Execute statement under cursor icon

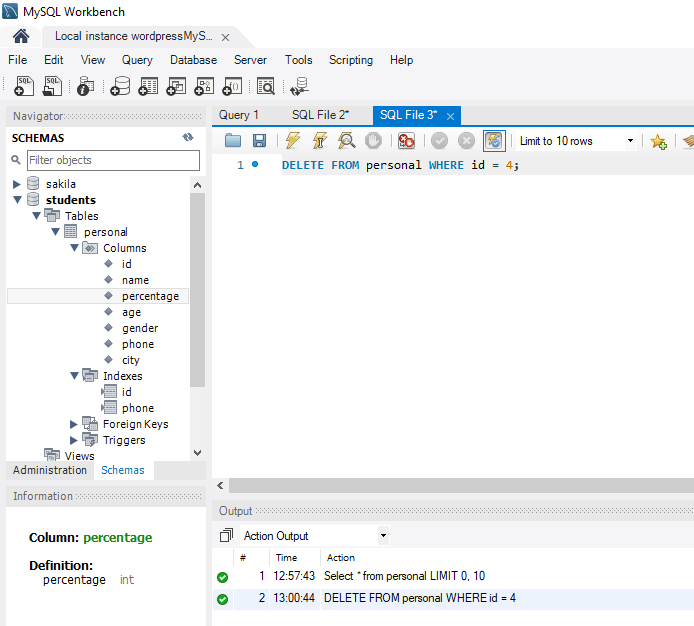pos(320,141)
